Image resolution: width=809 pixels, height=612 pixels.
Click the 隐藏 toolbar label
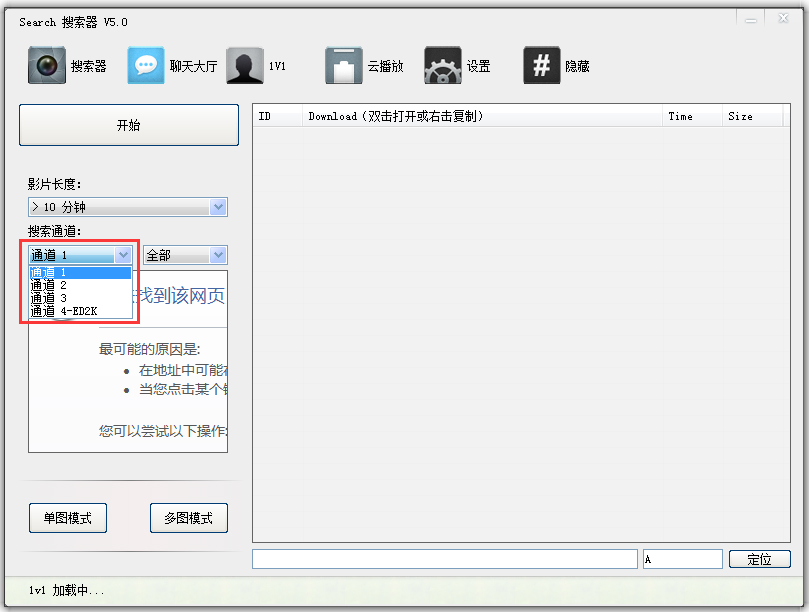[x=577, y=66]
